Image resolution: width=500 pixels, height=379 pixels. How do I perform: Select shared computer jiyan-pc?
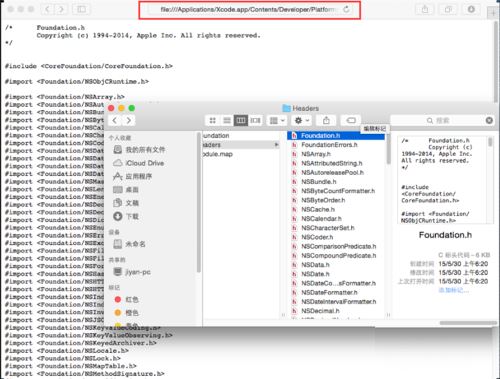[x=132, y=272]
